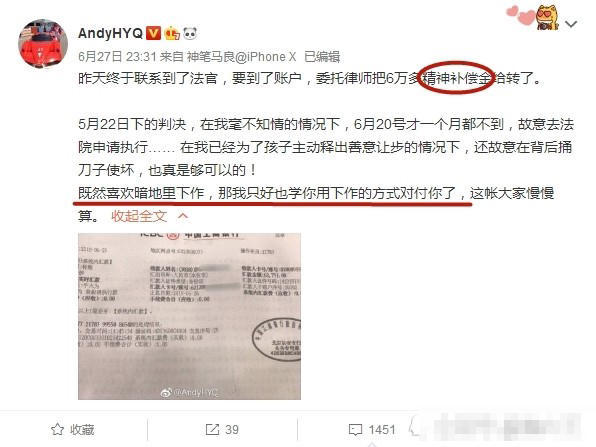Enlarge the bank transfer receipt image

pyautogui.click(x=189, y=316)
